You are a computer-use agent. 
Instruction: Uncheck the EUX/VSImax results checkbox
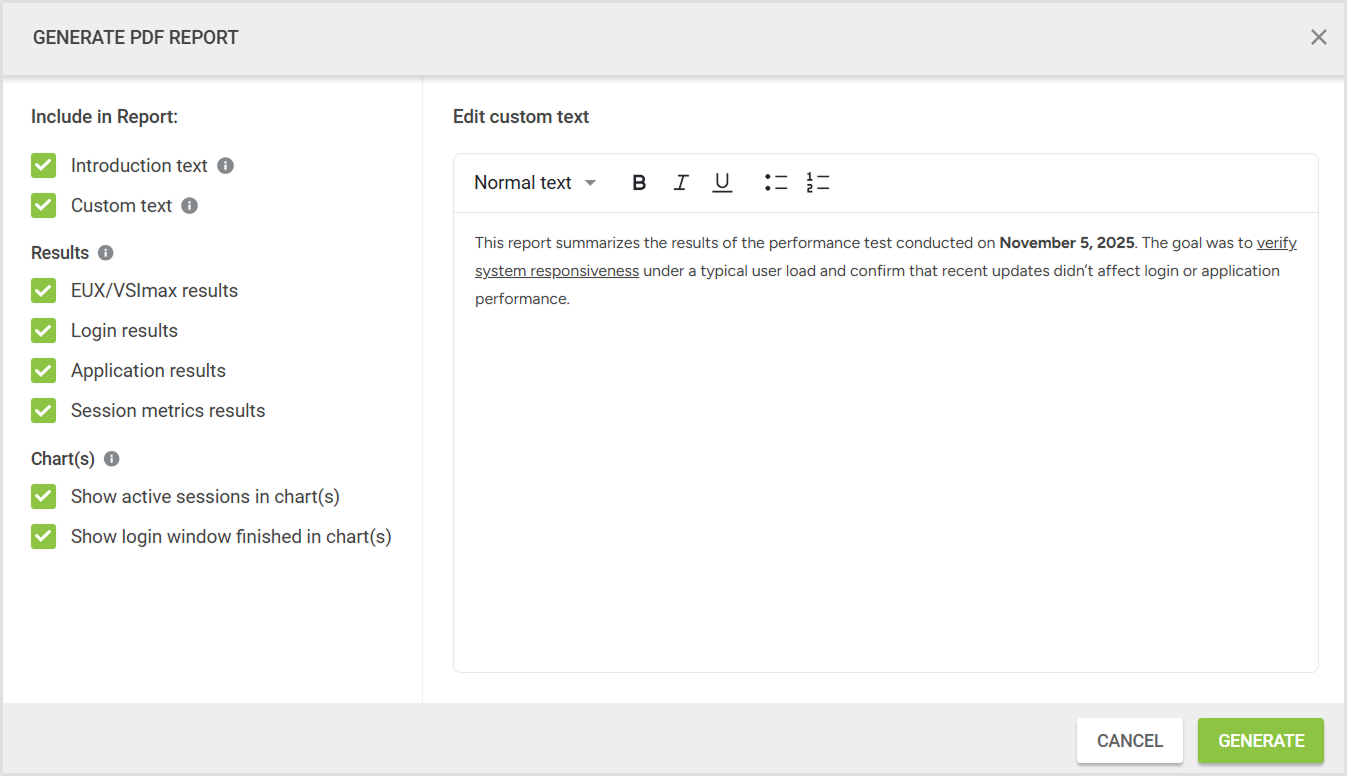pyautogui.click(x=43, y=291)
